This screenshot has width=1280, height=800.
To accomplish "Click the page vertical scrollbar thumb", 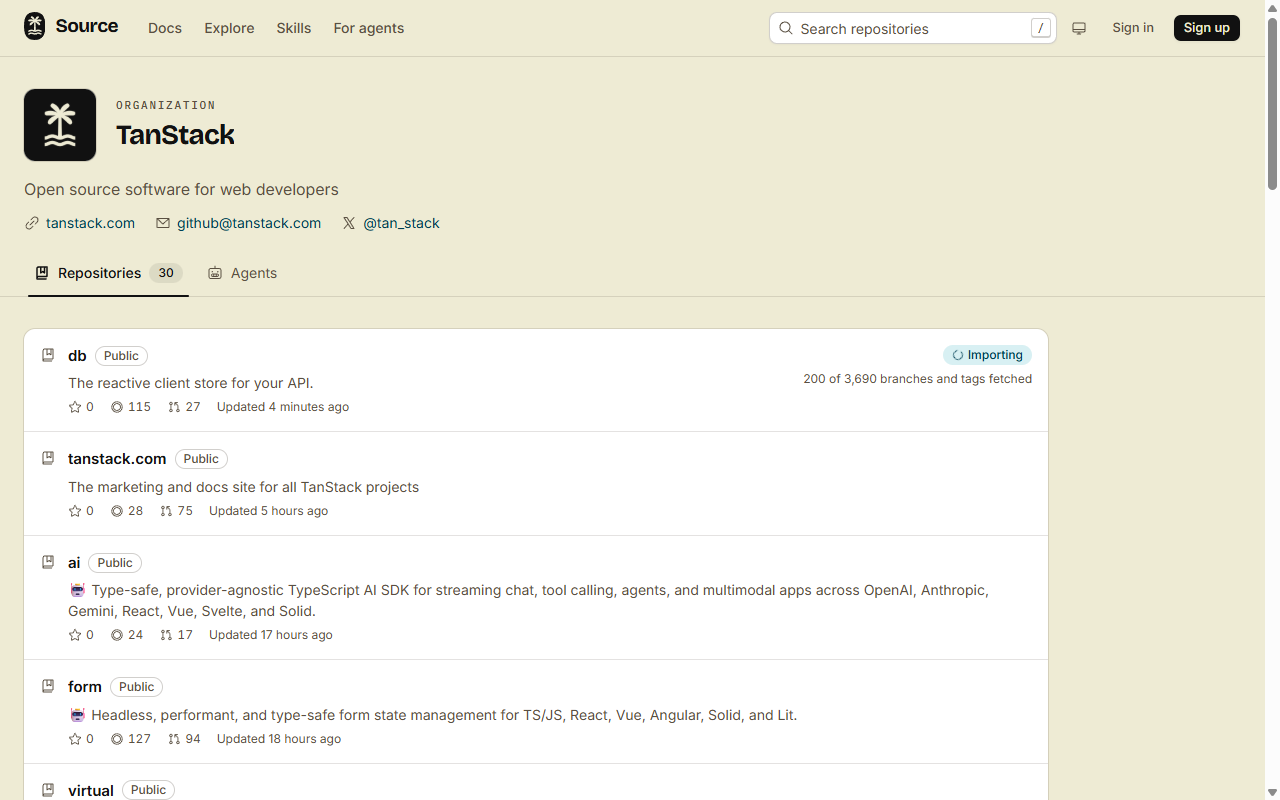I will (x=1272, y=102).
